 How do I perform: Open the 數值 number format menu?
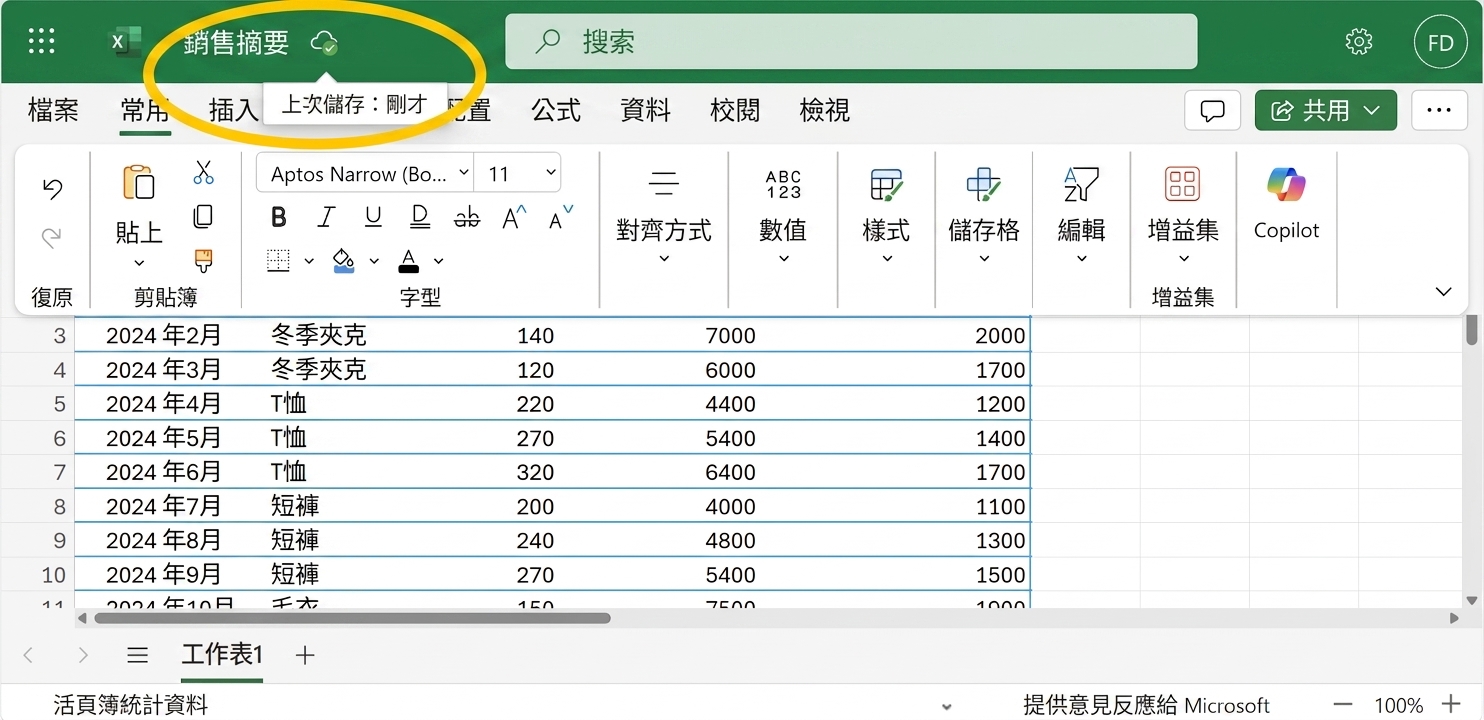[783, 217]
